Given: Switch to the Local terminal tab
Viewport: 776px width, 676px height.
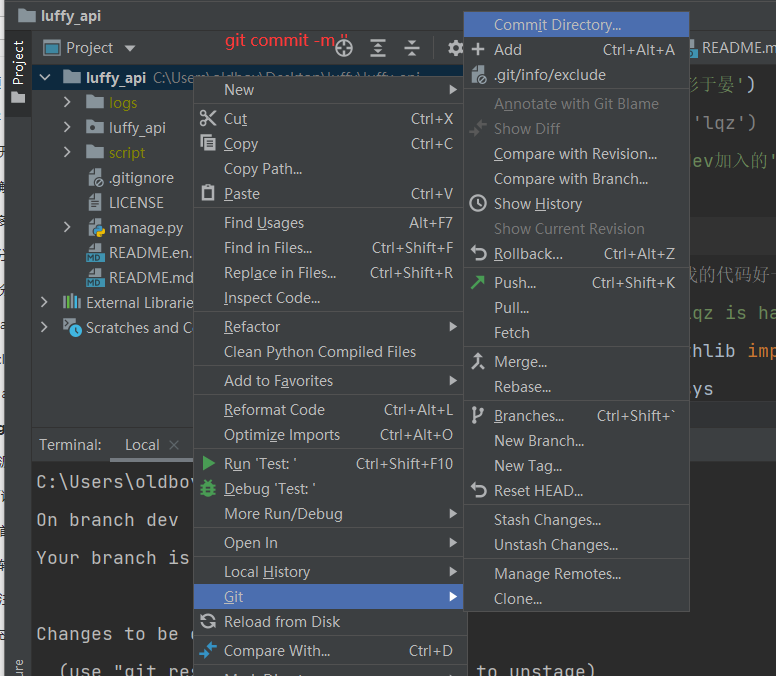Looking at the screenshot, I should point(142,445).
